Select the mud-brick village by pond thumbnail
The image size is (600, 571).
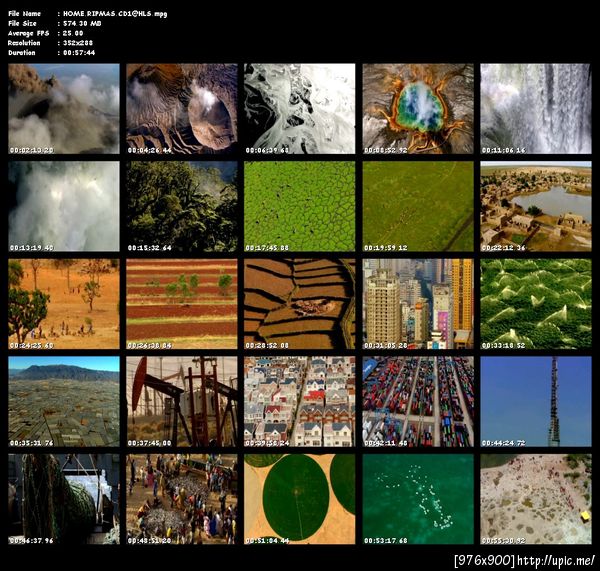tap(536, 206)
